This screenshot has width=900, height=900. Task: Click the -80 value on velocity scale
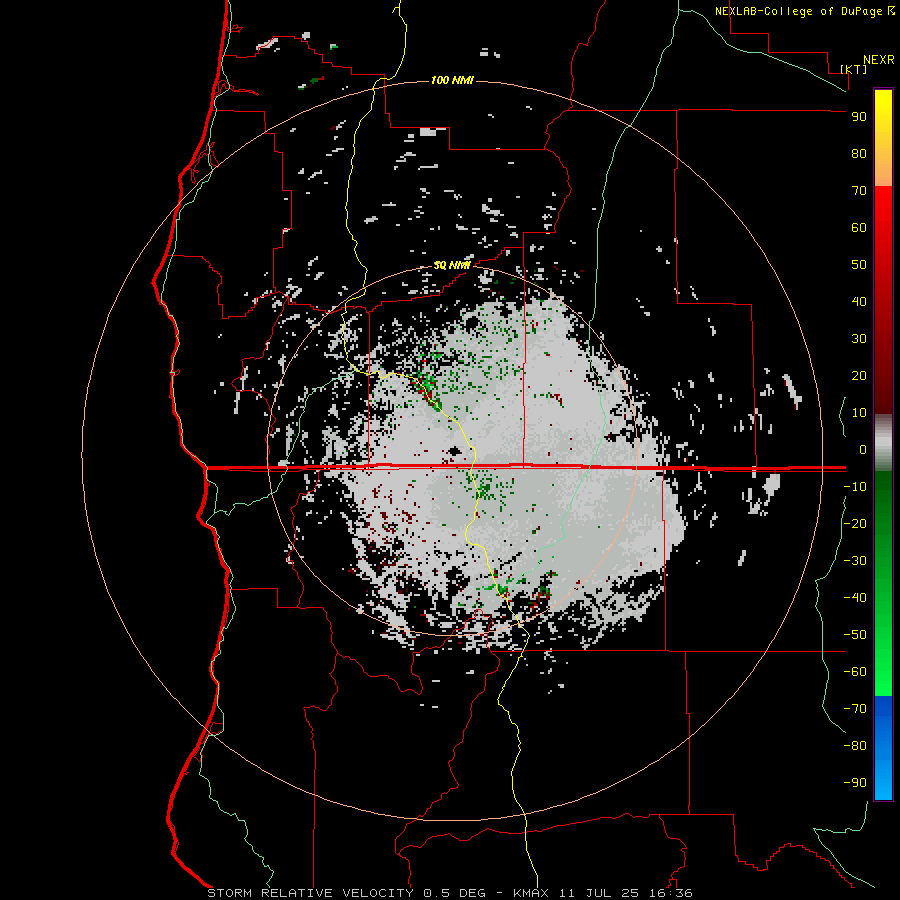click(855, 746)
